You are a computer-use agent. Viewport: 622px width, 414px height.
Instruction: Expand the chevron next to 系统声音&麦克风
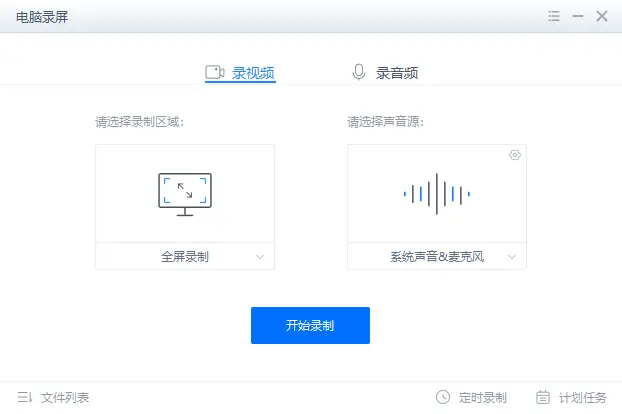pos(512,257)
